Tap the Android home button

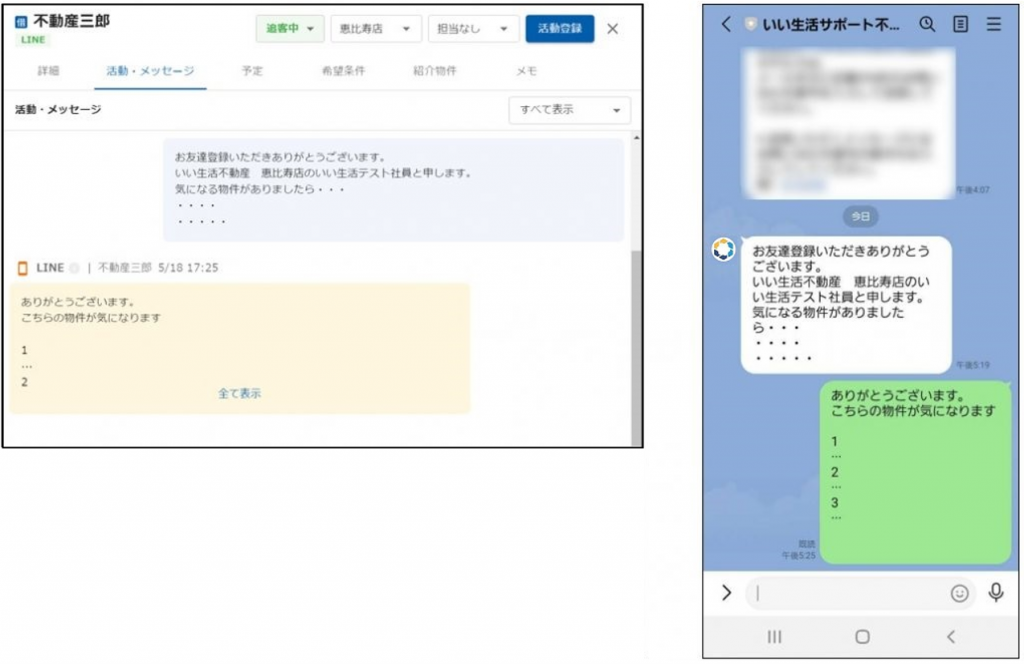point(862,637)
